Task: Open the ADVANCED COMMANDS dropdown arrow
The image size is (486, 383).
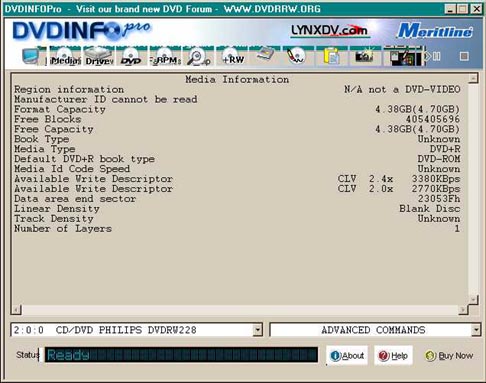Action: [476, 330]
